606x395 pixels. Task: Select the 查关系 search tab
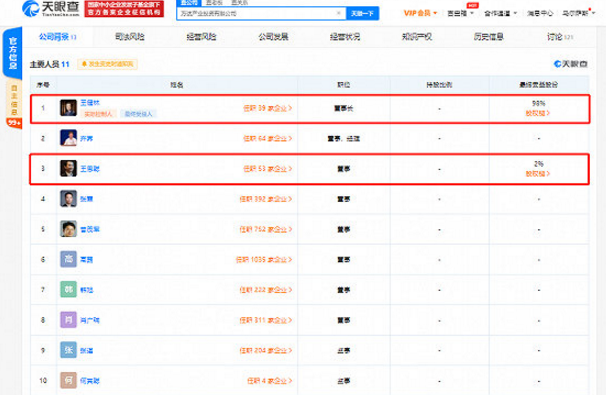coord(239,3)
